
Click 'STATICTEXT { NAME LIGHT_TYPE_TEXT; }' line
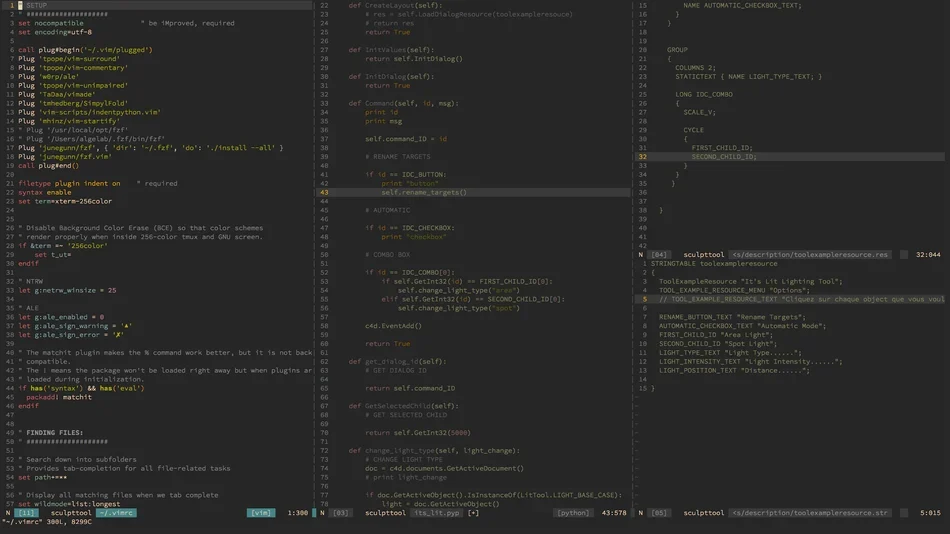point(748,76)
